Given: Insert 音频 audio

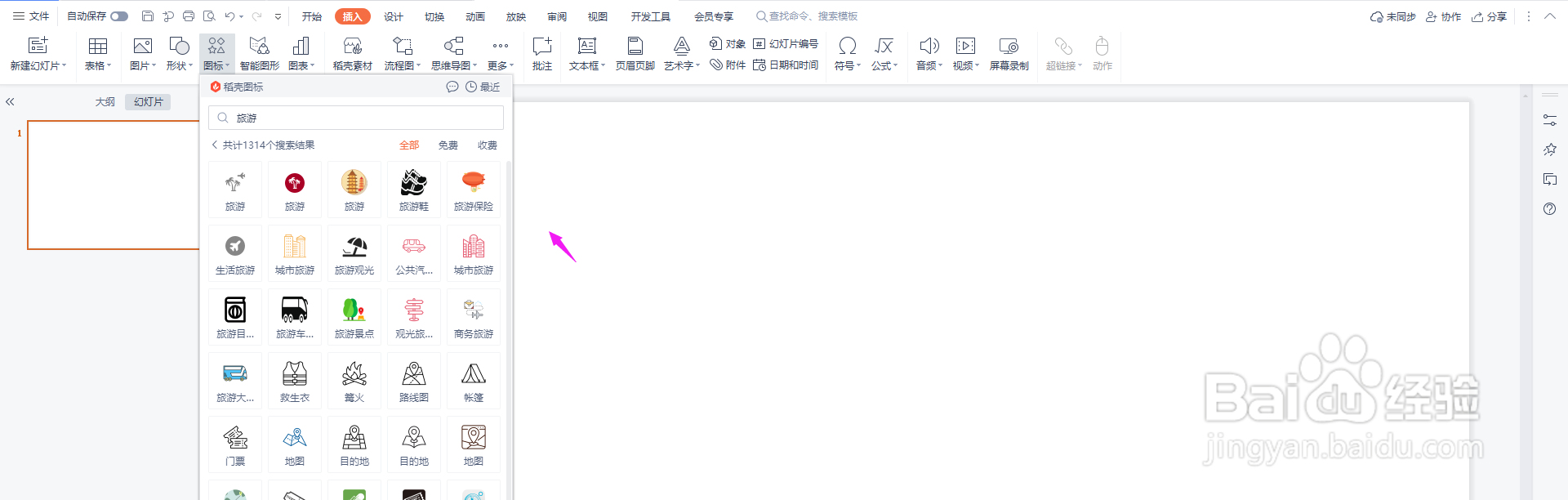Looking at the screenshot, I should tap(929, 54).
